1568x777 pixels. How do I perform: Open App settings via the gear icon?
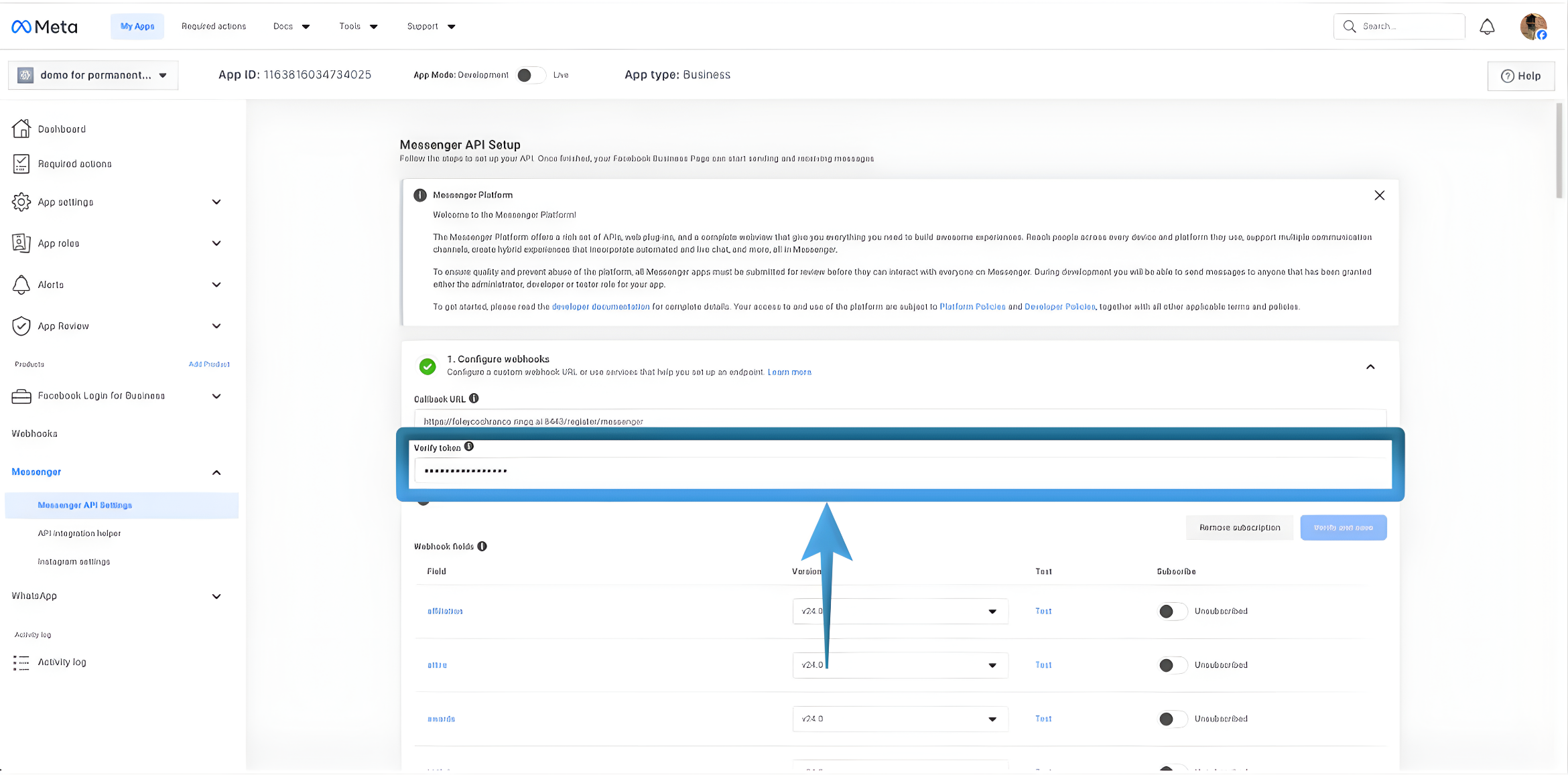[x=21, y=202]
